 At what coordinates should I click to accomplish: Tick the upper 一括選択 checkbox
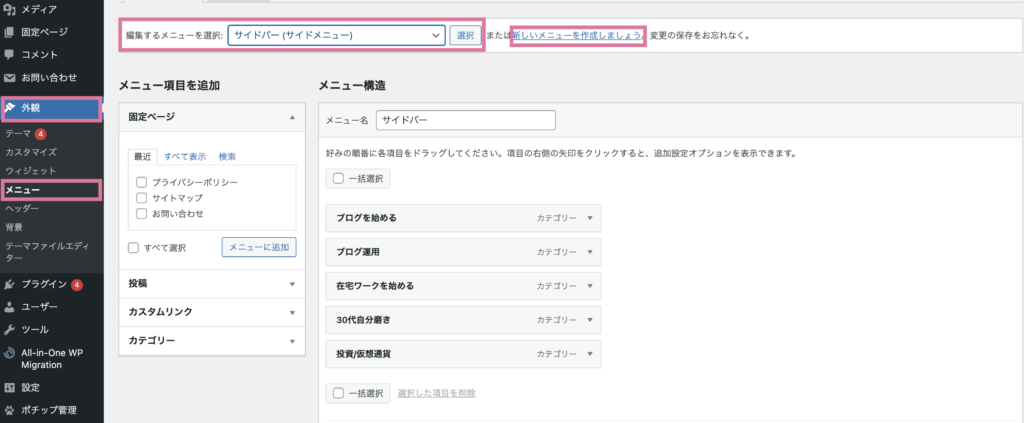click(x=338, y=178)
